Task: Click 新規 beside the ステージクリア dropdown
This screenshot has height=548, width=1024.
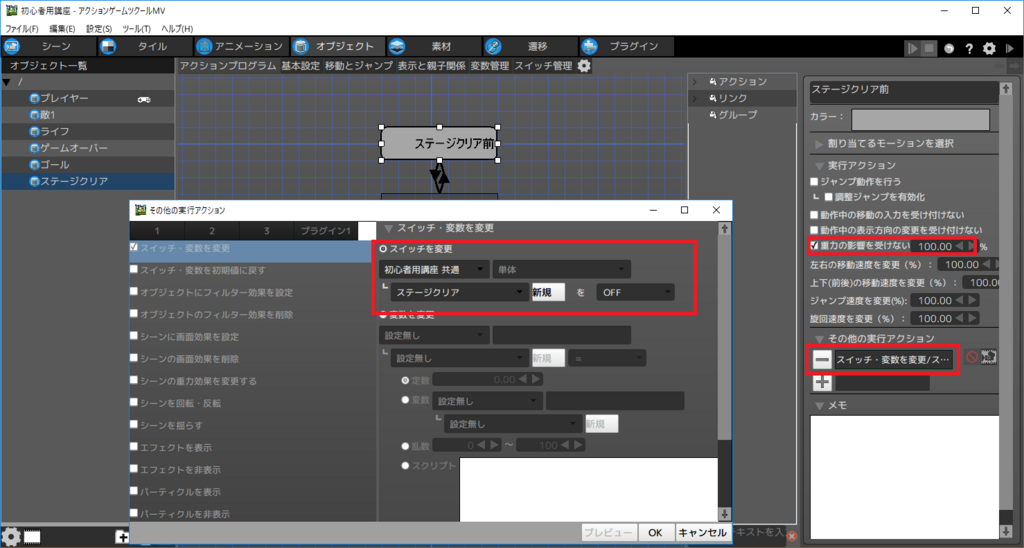Action: [x=549, y=292]
